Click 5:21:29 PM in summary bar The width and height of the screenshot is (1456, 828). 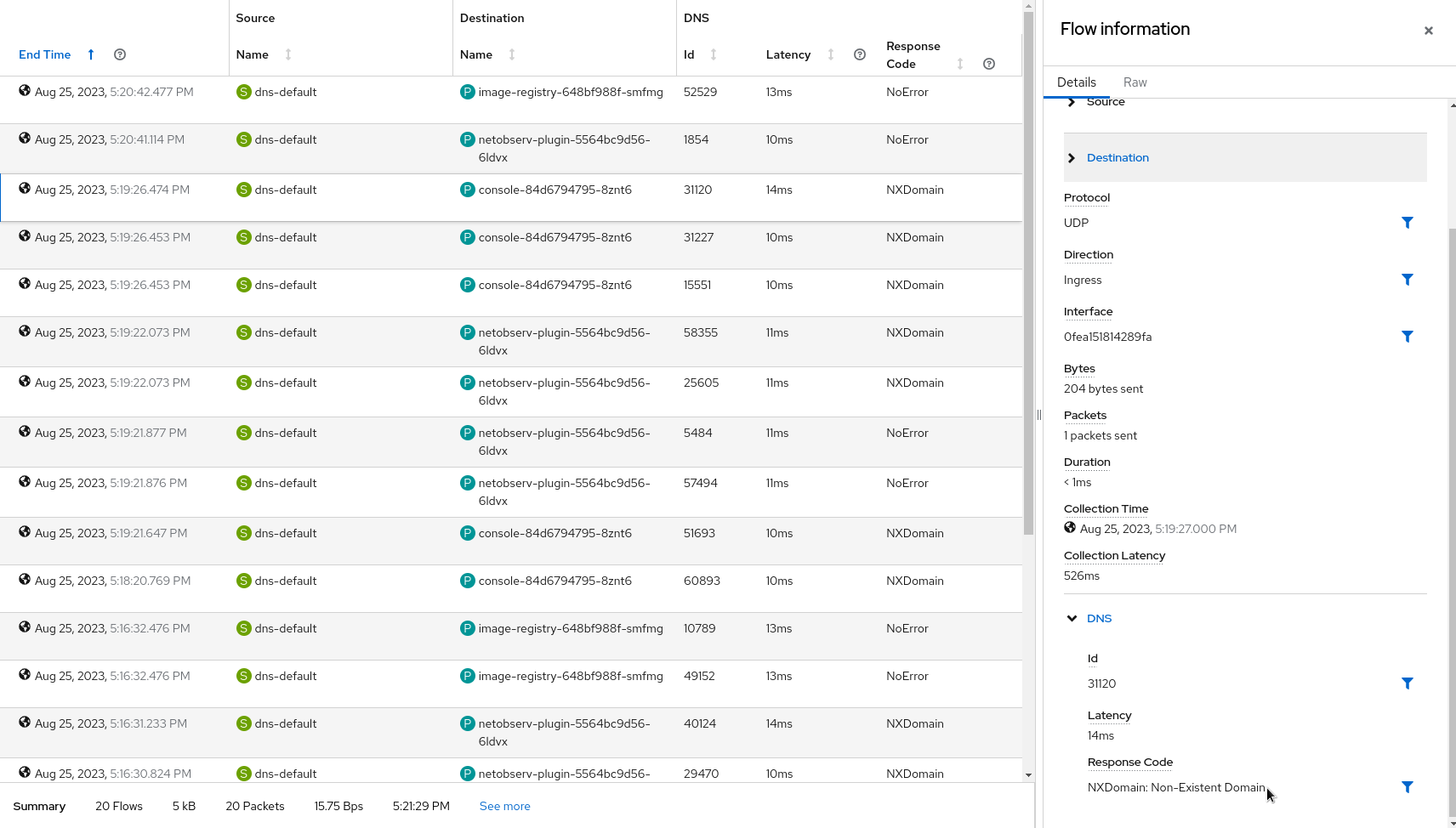coord(421,806)
